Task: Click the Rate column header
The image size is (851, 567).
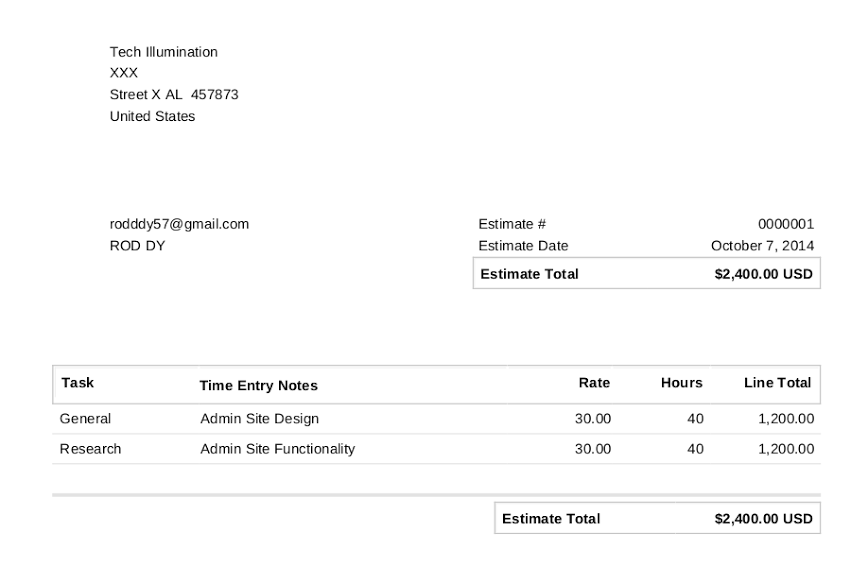Action: [594, 383]
